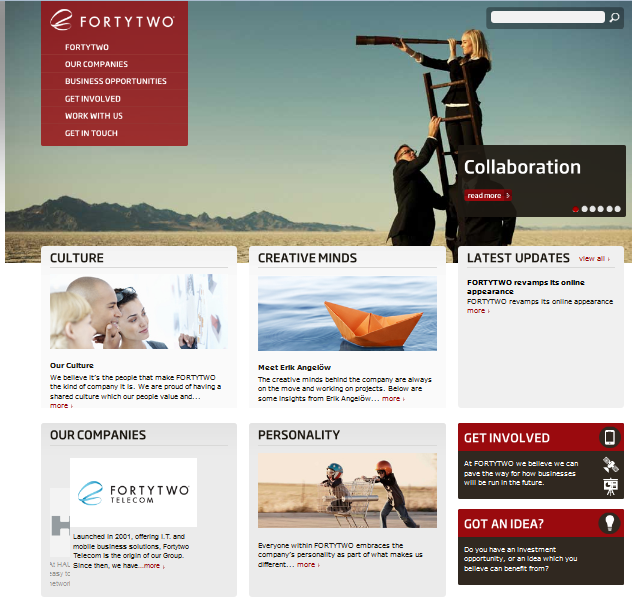Image resolution: width=632 pixels, height=603 pixels.
Task: Click more link under FORTYTWO revamps update
Action: (478, 311)
